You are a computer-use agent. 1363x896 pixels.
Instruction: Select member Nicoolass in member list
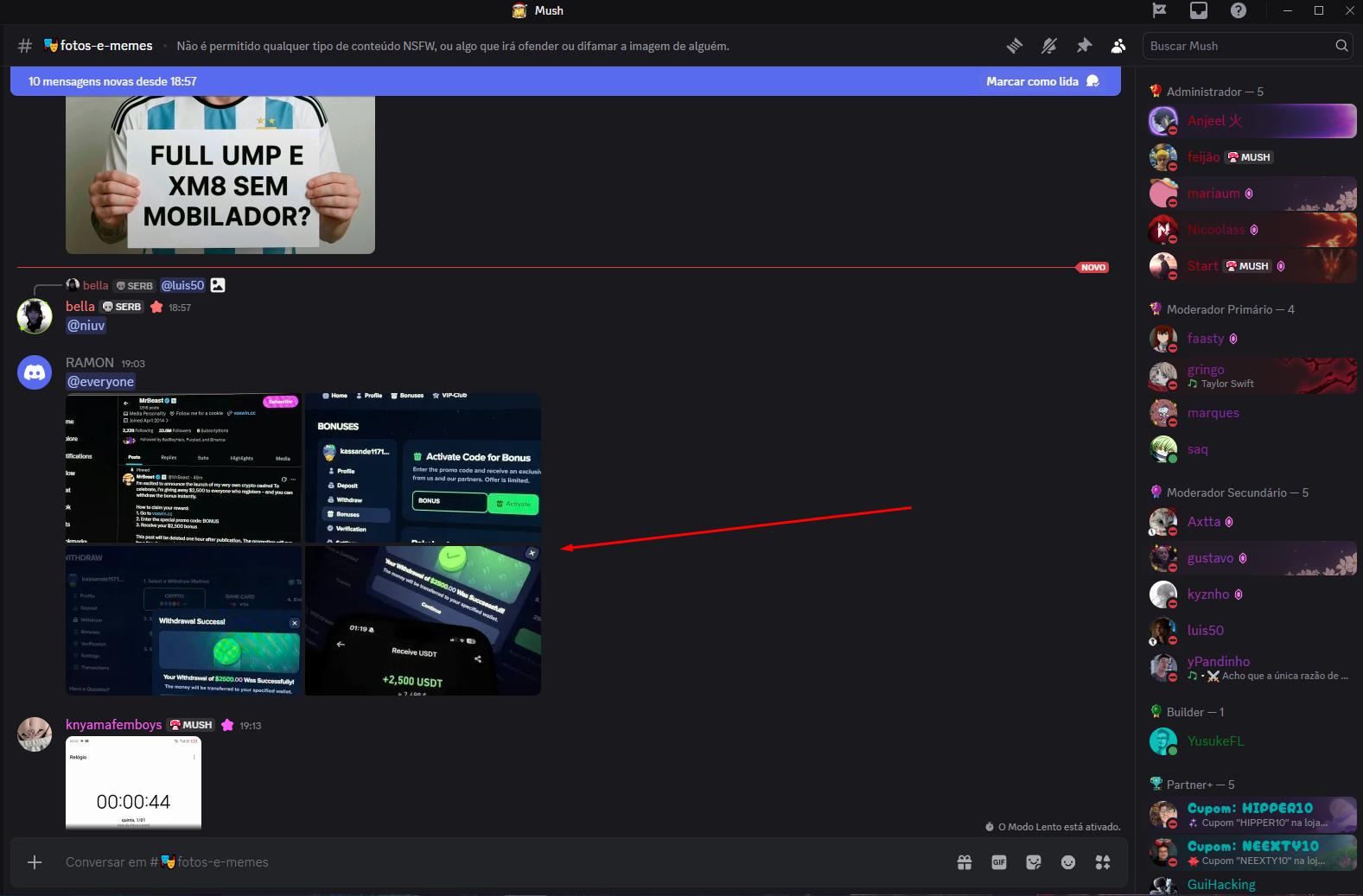click(1252, 230)
